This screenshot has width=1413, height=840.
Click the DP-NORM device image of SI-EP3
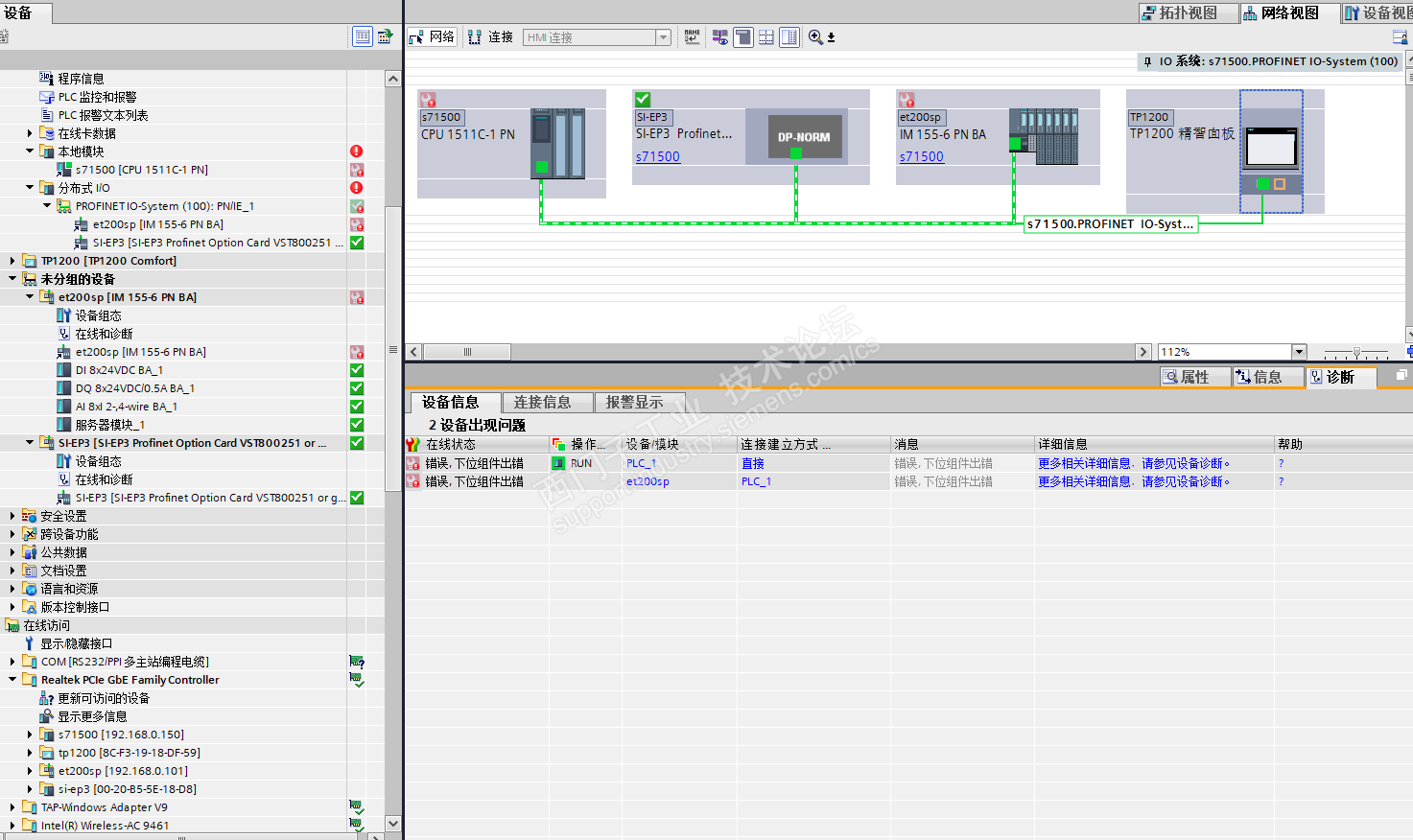(804, 137)
